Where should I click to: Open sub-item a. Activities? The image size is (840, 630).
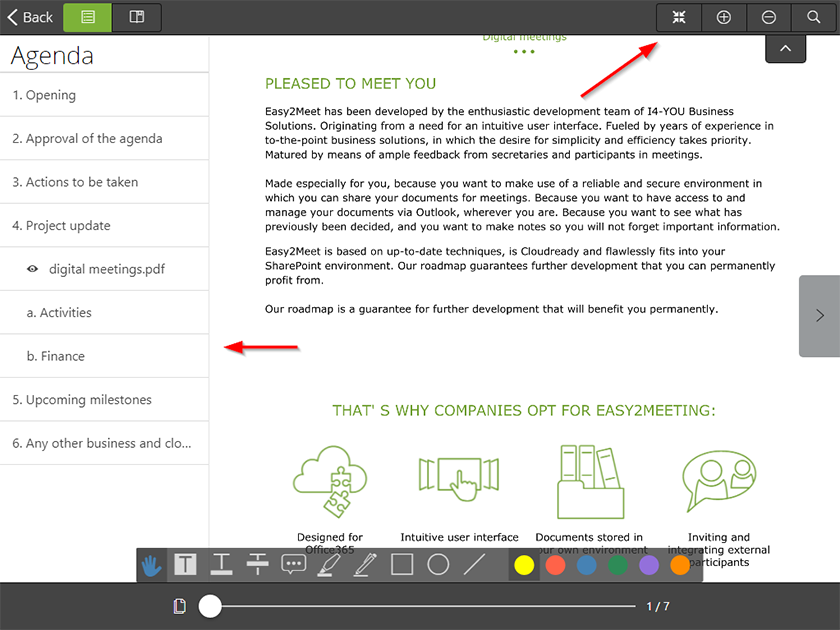104,312
